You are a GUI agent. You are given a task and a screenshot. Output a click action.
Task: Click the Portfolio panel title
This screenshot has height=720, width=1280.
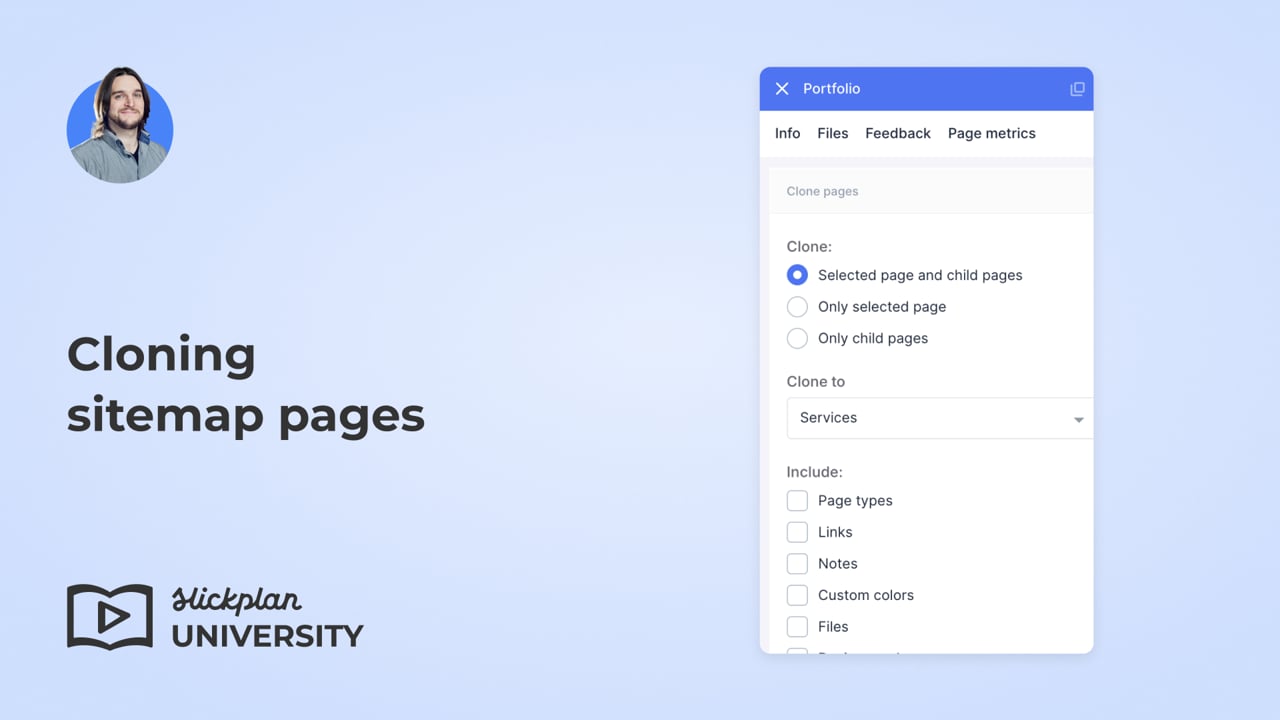(x=831, y=89)
